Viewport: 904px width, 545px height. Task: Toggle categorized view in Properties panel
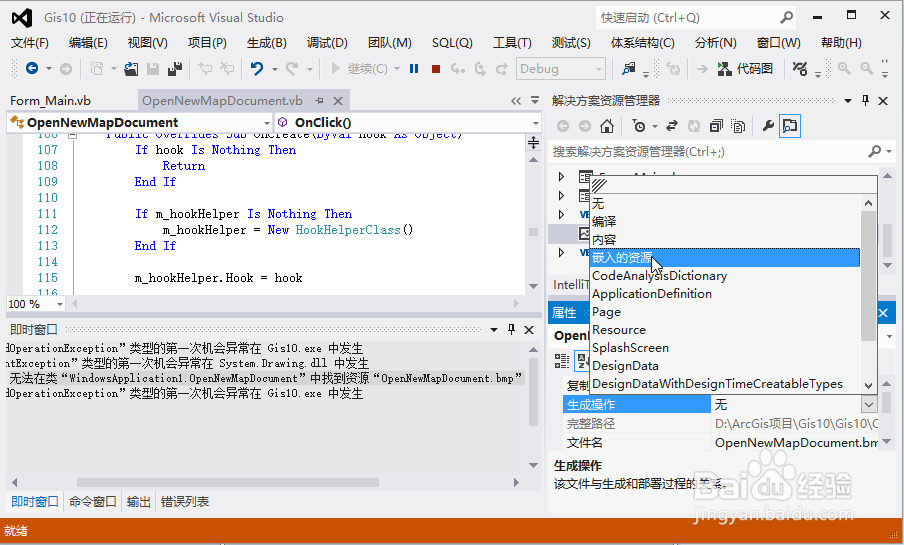click(562, 361)
